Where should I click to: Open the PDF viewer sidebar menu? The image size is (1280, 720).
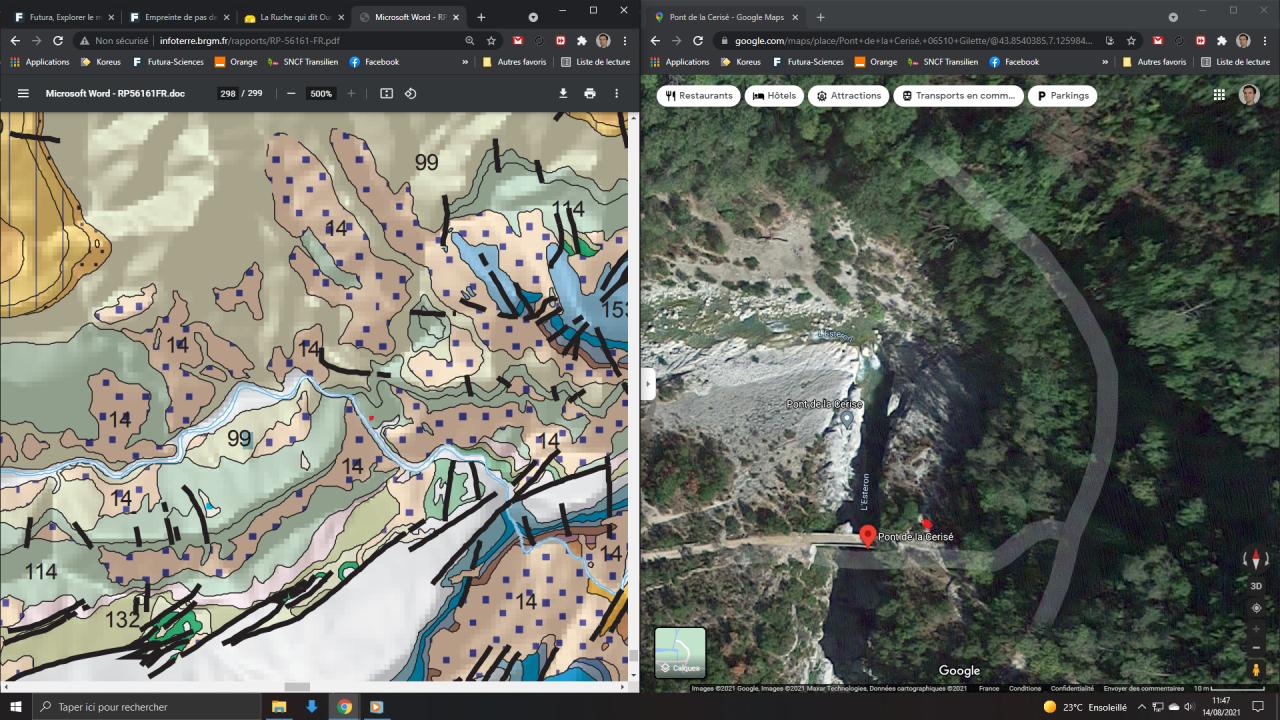tap(24, 94)
